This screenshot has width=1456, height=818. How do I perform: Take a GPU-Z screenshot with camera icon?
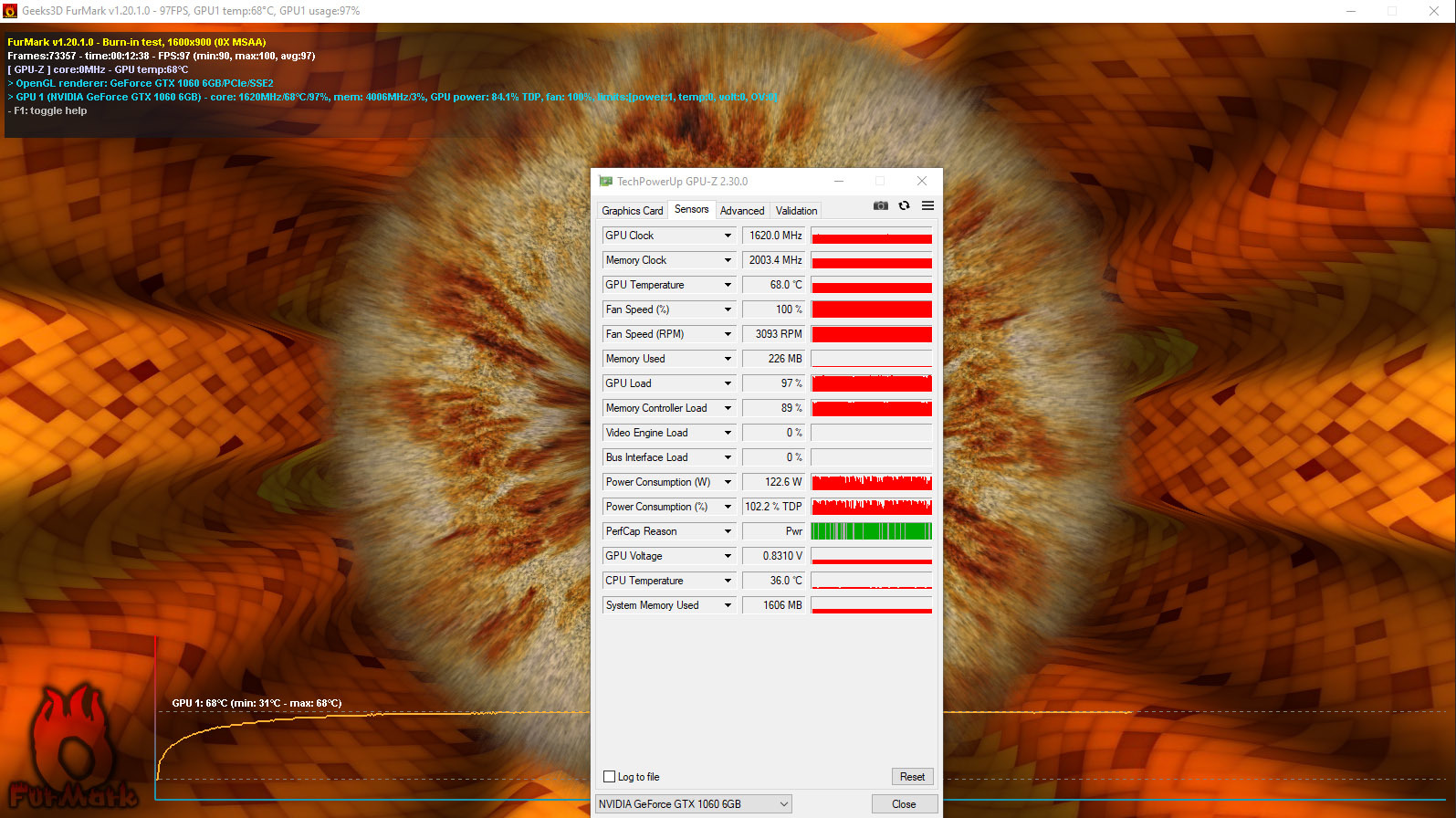tap(880, 205)
